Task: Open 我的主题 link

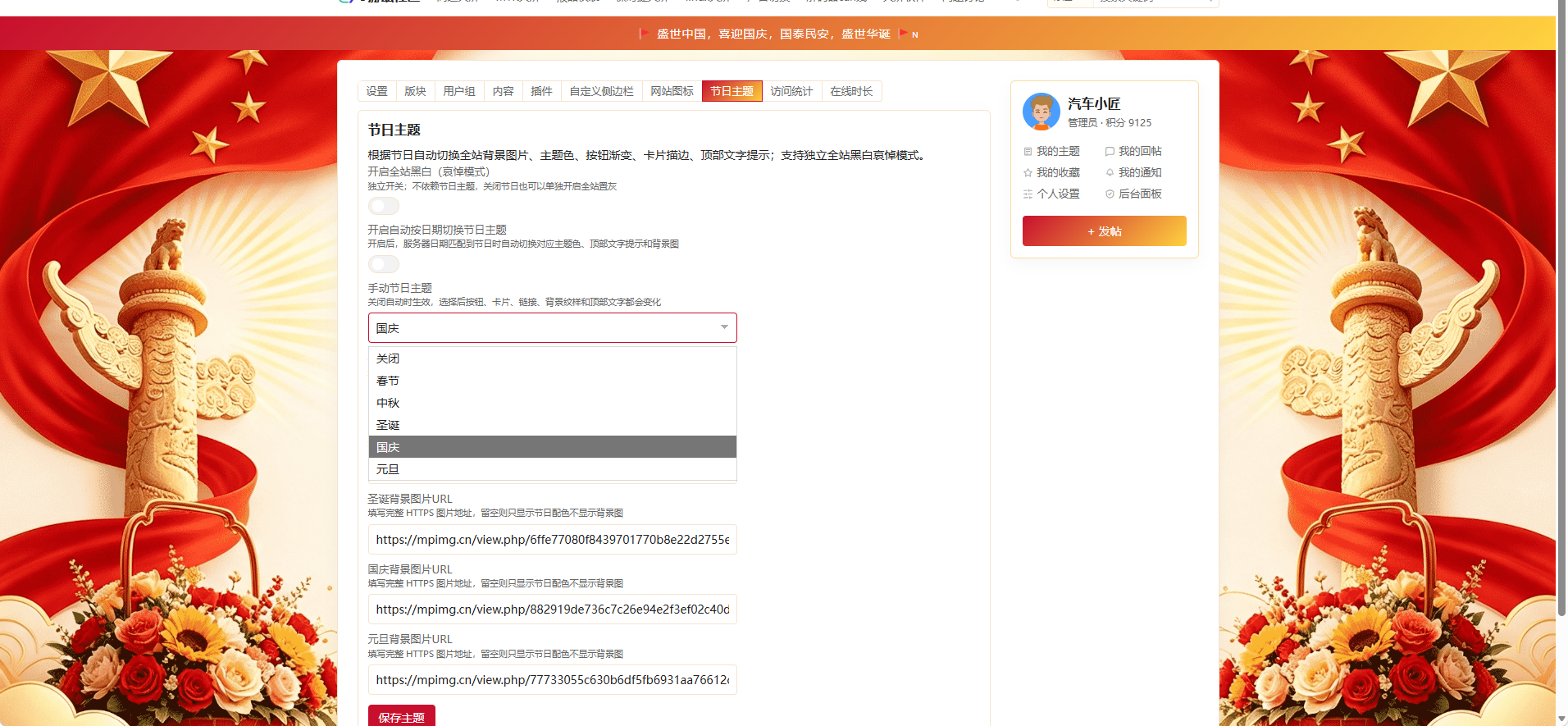Action: (x=1058, y=151)
